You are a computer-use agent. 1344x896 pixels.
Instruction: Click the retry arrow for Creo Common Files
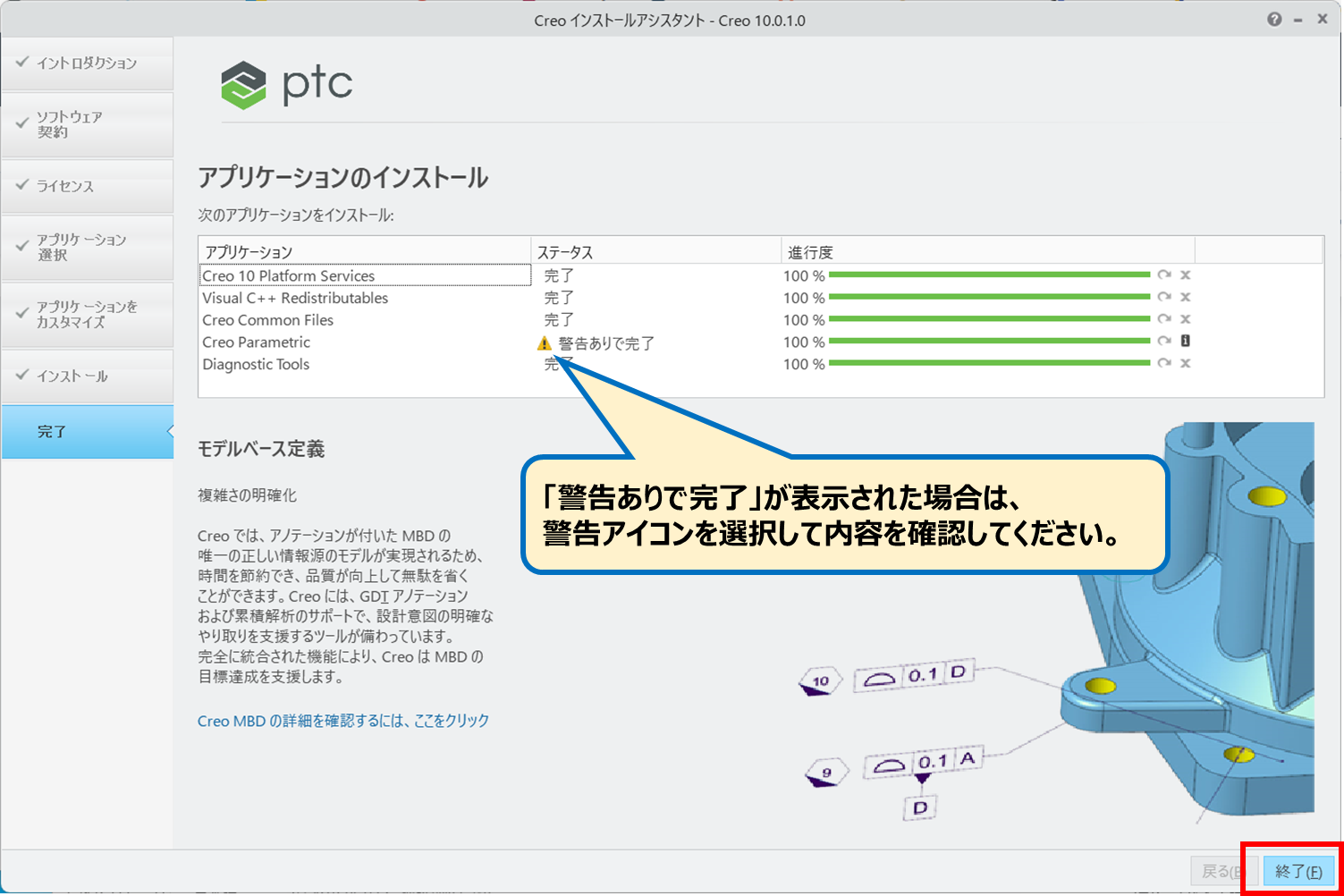click(x=1163, y=319)
